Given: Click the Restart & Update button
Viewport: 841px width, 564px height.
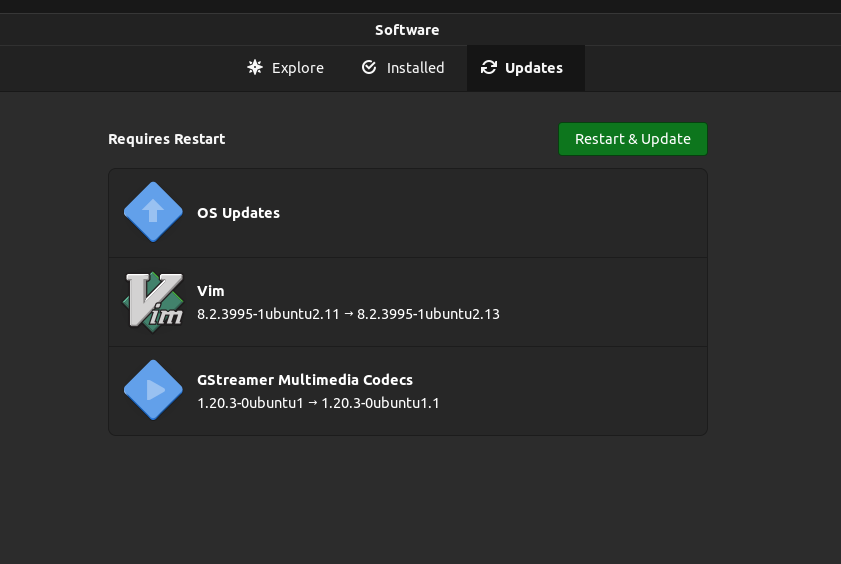Looking at the screenshot, I should pos(633,139).
